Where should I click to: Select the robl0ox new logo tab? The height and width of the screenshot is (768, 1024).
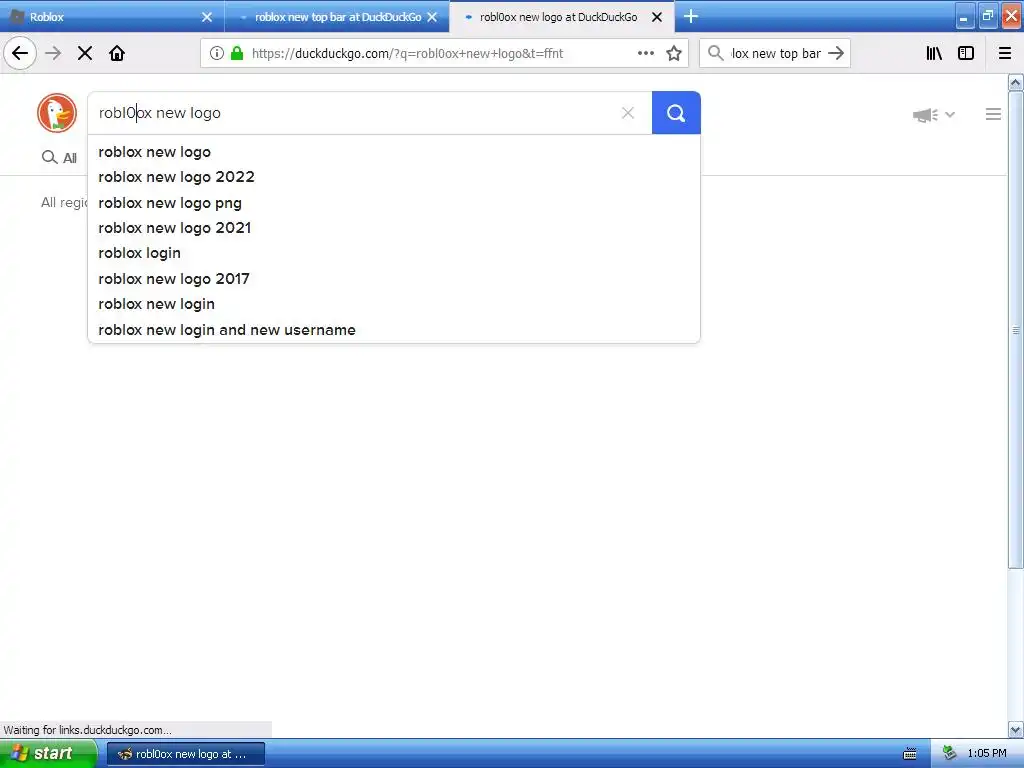pos(562,17)
